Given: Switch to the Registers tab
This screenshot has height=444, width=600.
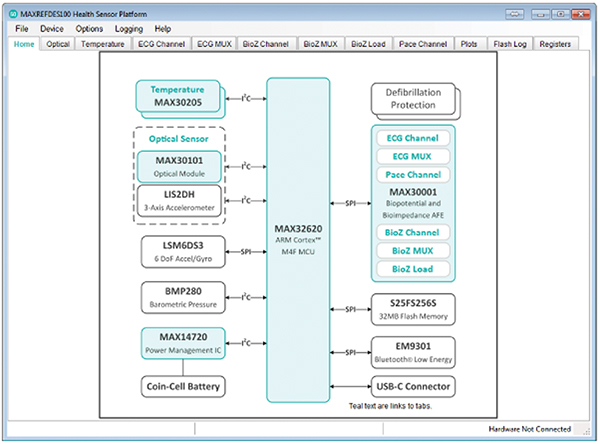Looking at the screenshot, I should point(555,44).
